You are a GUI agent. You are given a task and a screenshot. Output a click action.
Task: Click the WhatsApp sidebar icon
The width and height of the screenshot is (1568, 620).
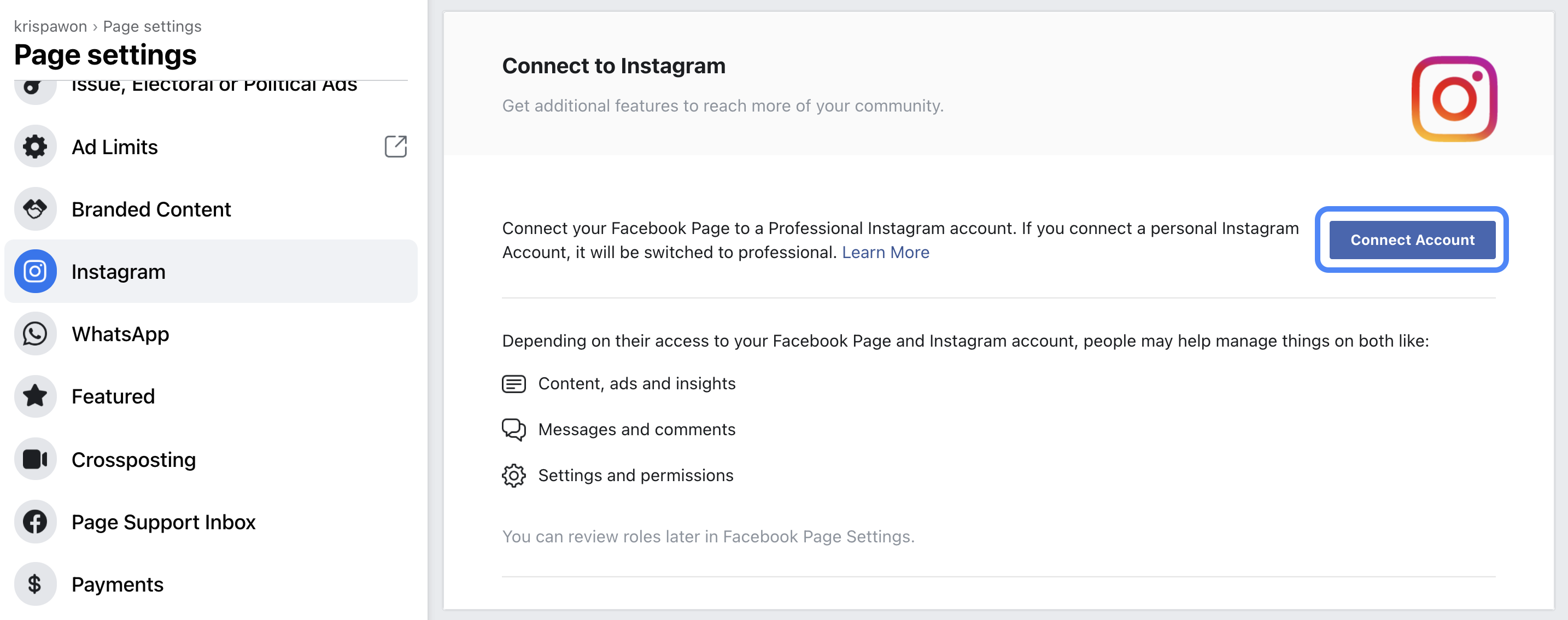point(36,334)
